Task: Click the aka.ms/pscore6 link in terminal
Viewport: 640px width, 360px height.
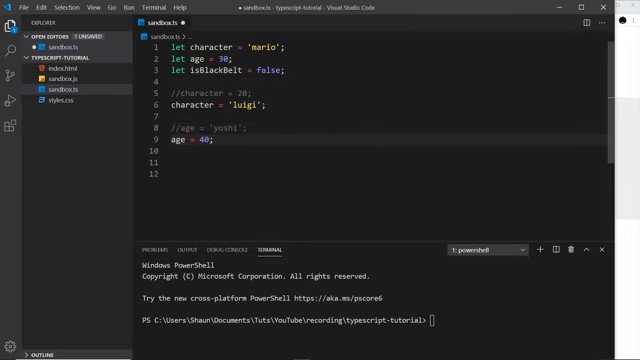Action: tap(338, 298)
